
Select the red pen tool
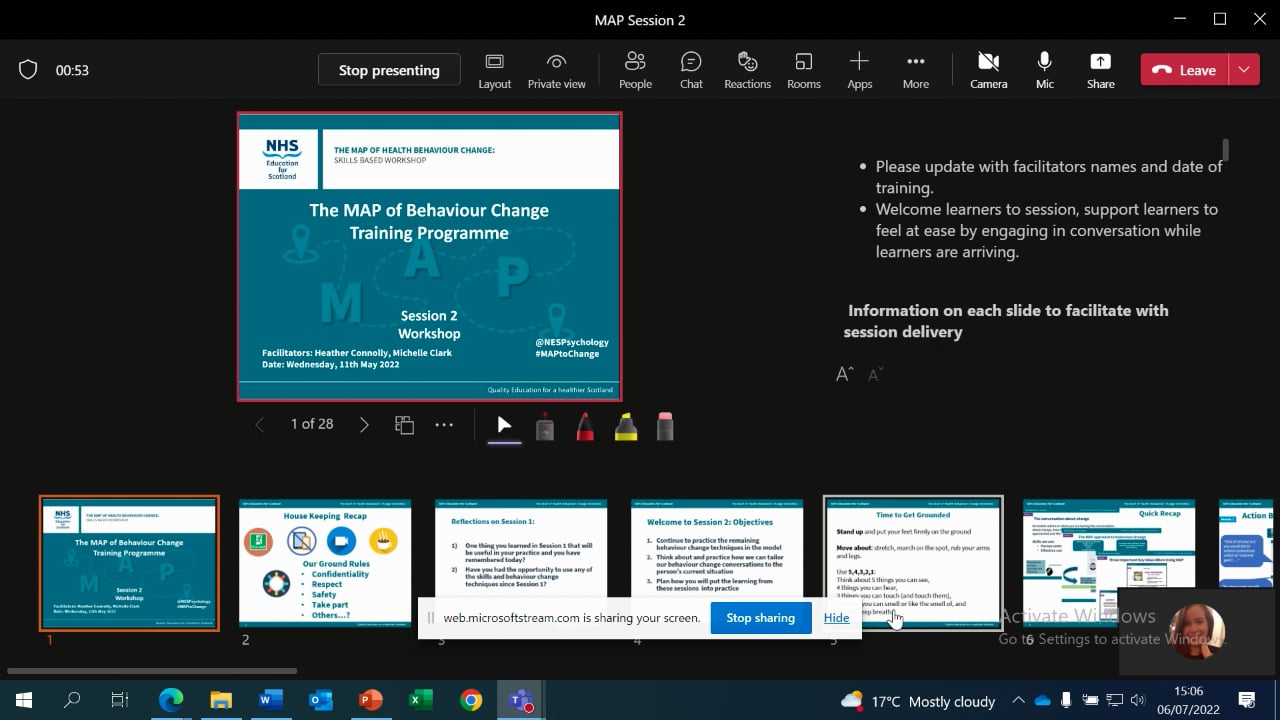tap(585, 427)
